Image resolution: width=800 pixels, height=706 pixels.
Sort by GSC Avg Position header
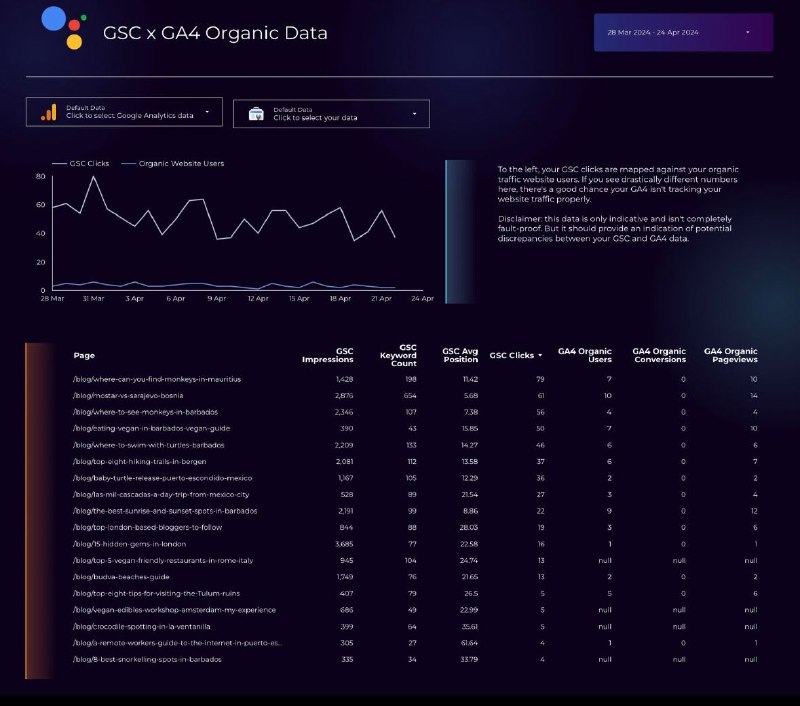460,356
